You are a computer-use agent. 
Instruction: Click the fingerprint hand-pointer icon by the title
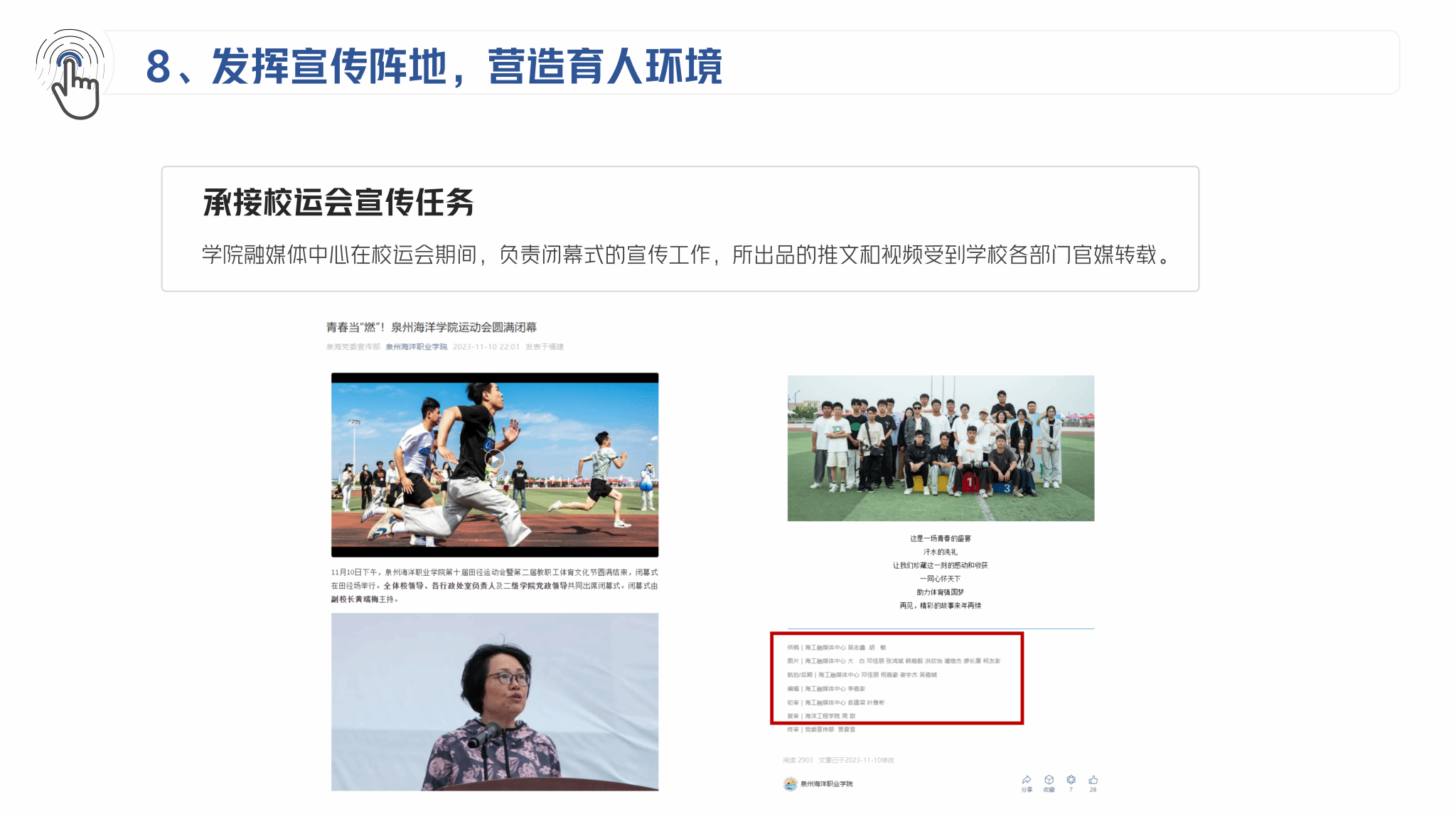[x=70, y=74]
